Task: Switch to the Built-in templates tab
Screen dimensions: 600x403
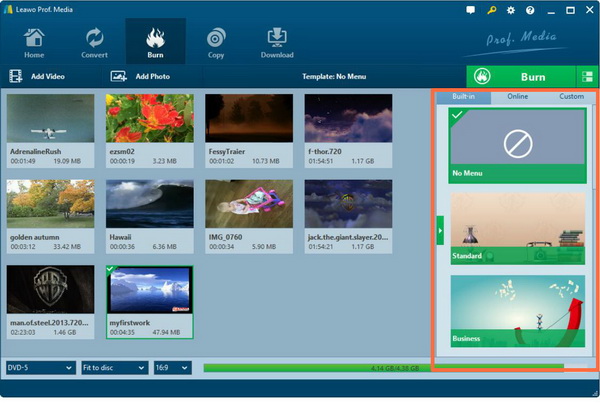Action: pyautogui.click(x=463, y=97)
